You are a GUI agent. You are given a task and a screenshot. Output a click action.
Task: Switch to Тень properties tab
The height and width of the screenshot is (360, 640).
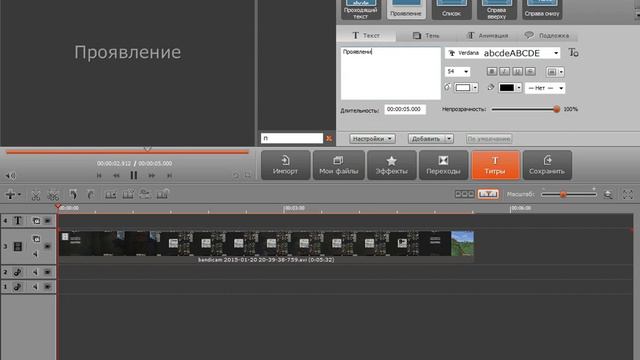[426, 36]
